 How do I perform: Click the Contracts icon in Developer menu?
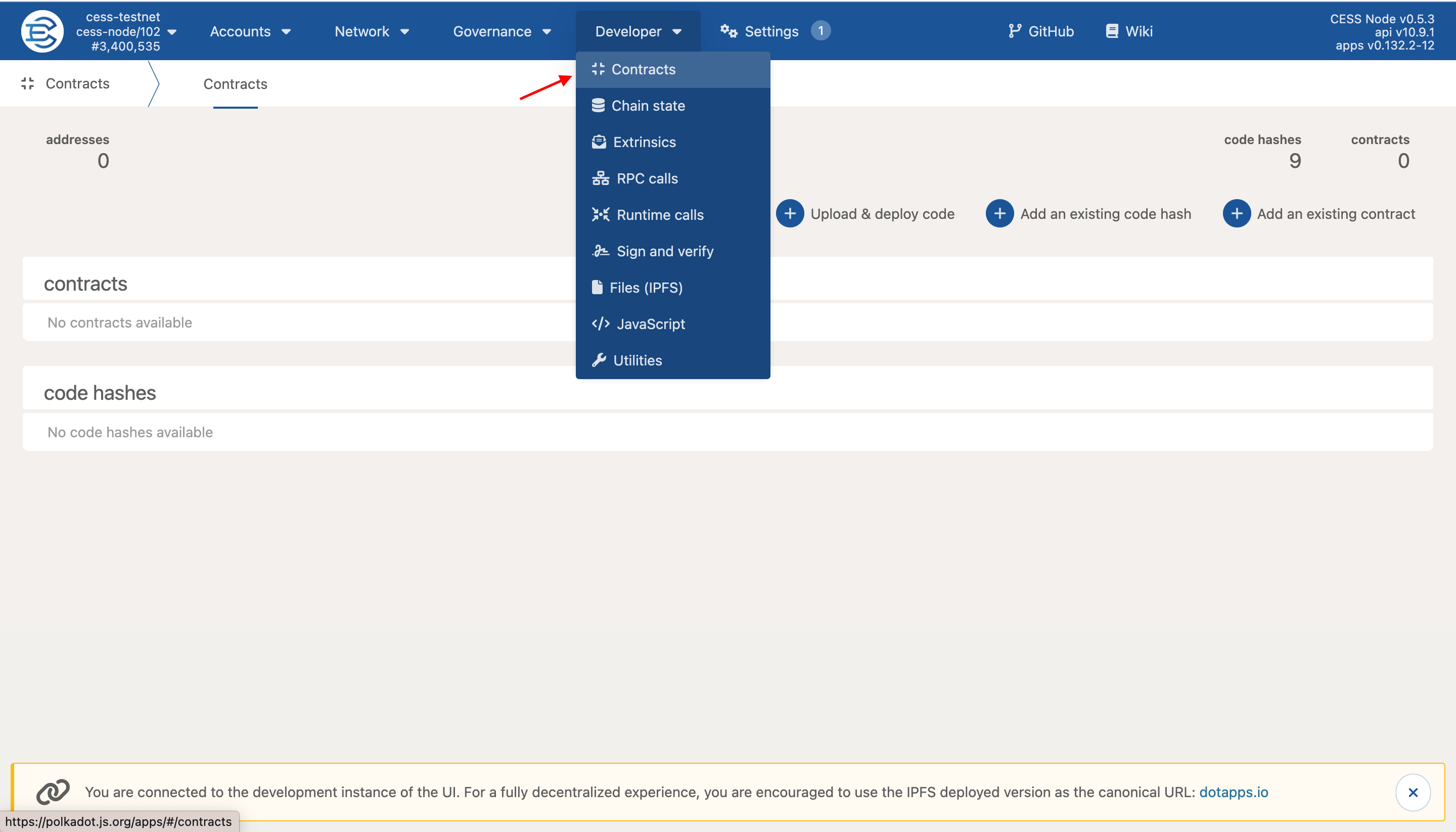tap(598, 69)
